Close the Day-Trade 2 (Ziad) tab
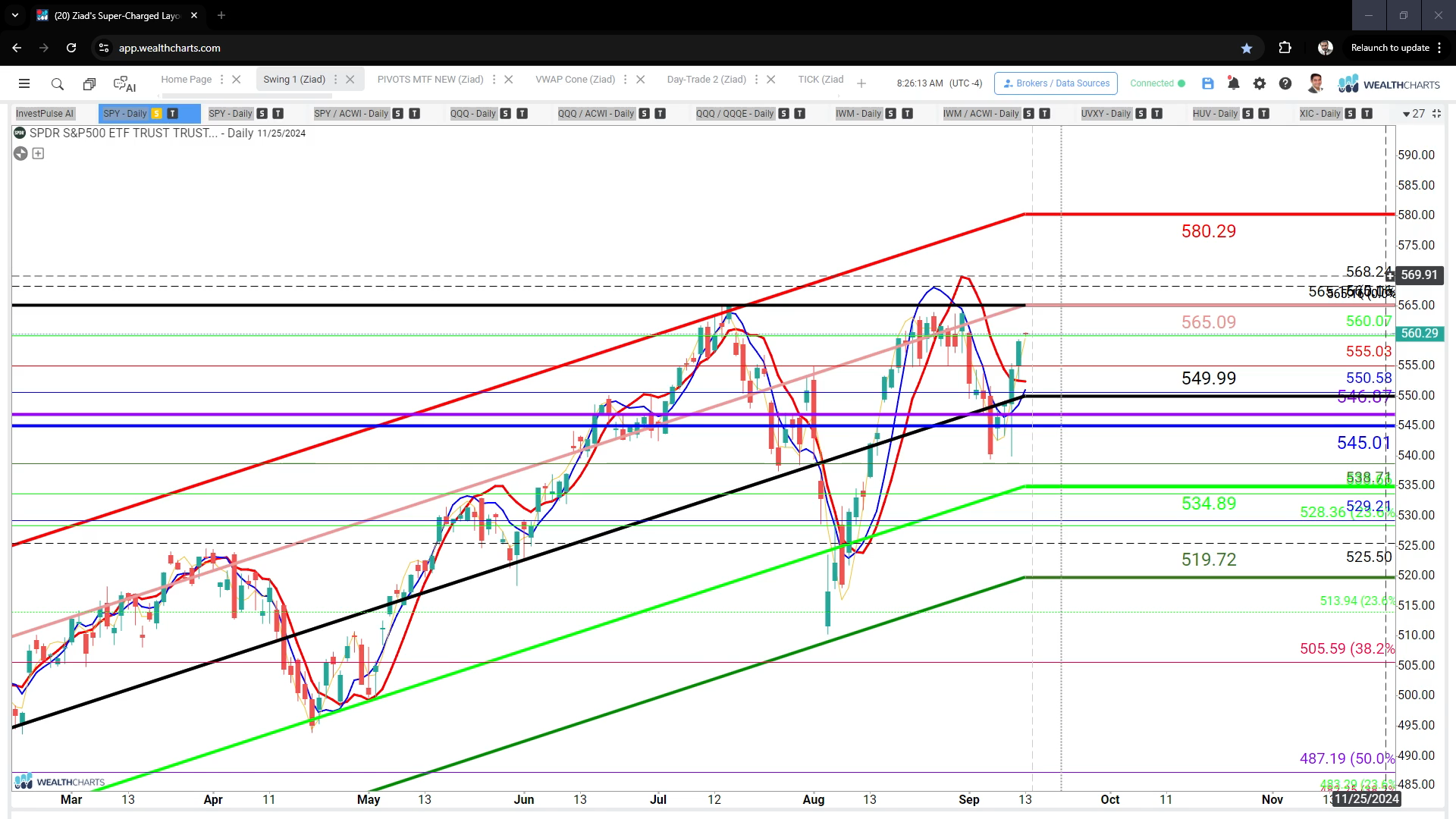The image size is (1456, 819). 771,79
